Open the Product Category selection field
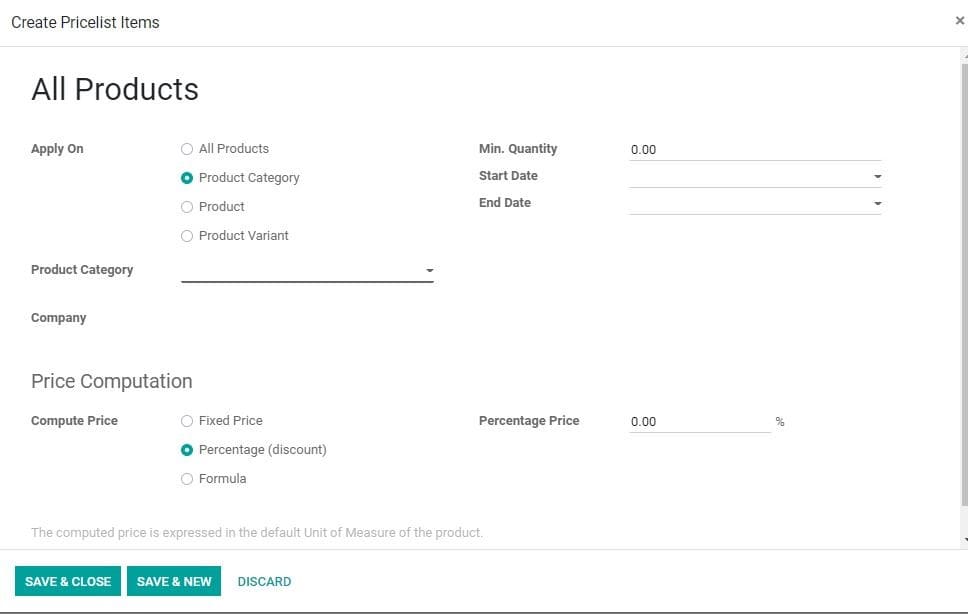 [300, 270]
